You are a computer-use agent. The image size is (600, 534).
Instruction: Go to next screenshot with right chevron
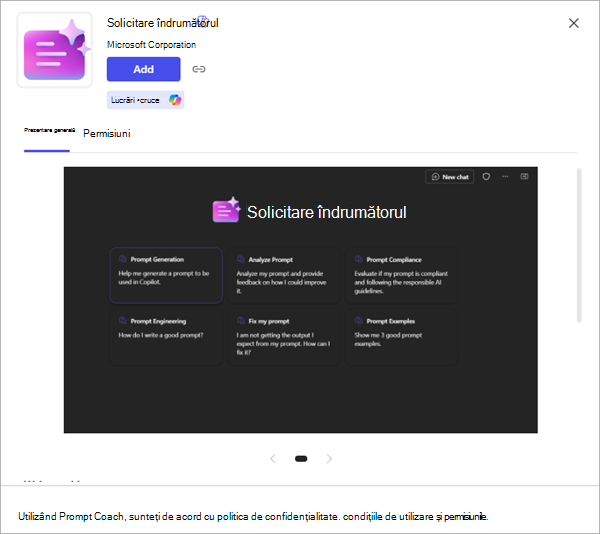pyautogui.click(x=329, y=459)
